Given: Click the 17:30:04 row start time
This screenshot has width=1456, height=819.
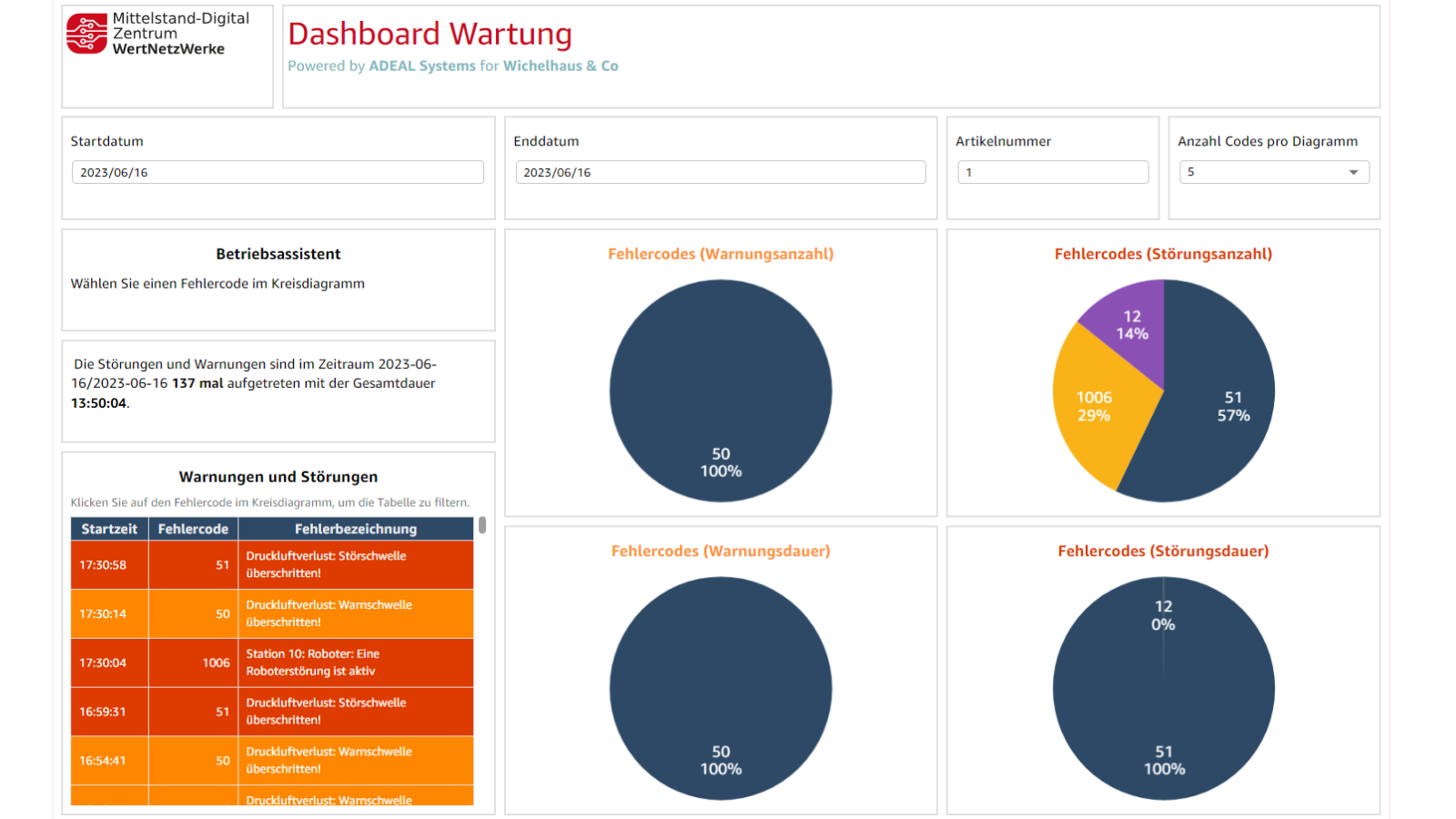Looking at the screenshot, I should pyautogui.click(x=103, y=663).
